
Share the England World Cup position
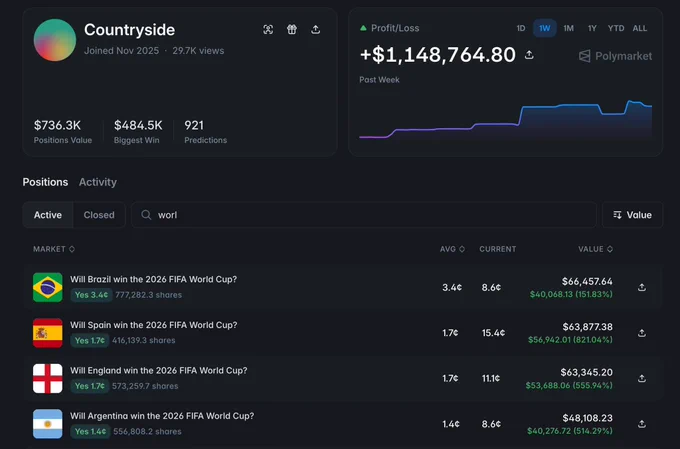point(642,379)
